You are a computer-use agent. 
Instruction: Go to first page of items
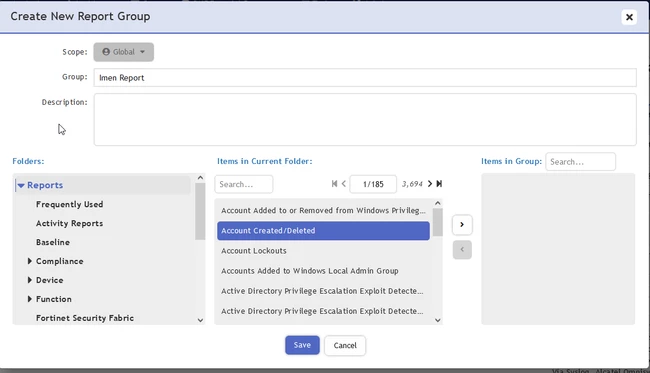(x=334, y=184)
